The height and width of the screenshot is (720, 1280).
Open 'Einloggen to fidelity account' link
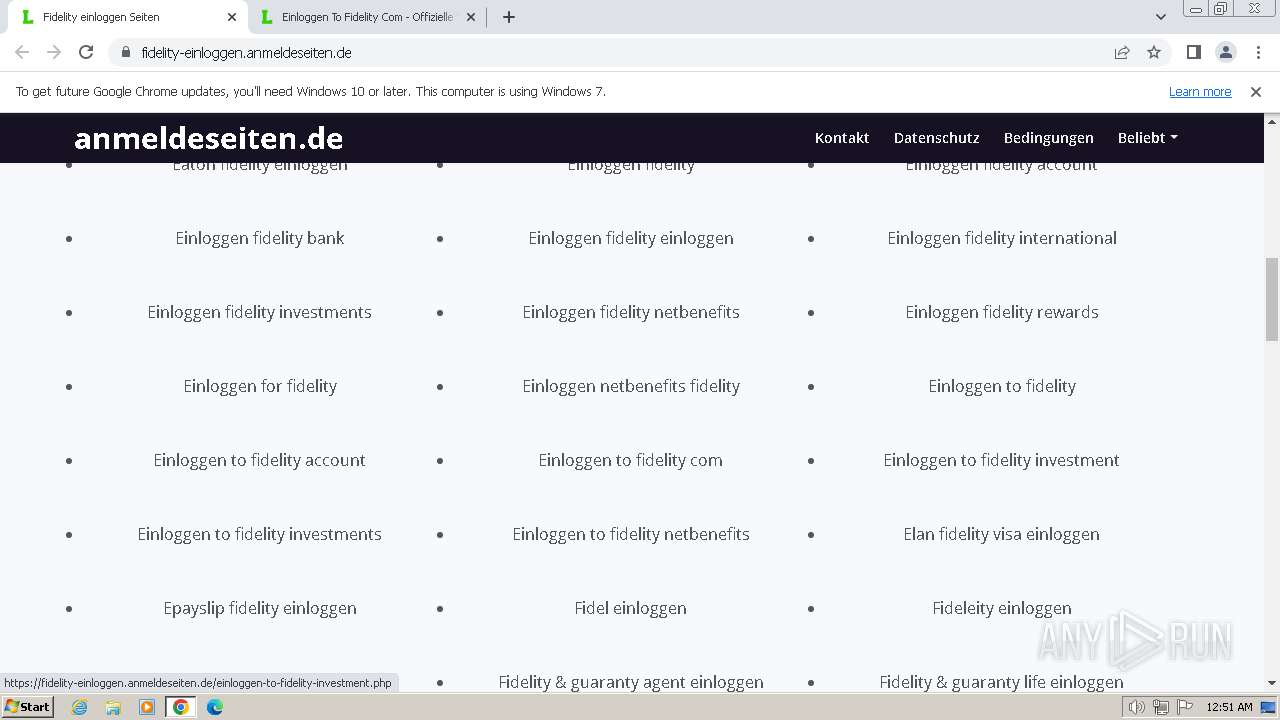click(x=260, y=460)
